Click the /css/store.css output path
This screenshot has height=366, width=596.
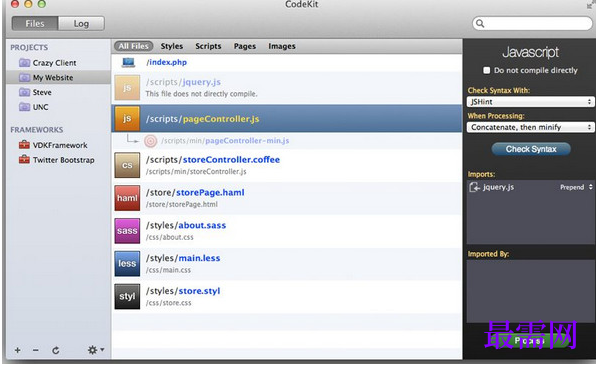click(168, 303)
